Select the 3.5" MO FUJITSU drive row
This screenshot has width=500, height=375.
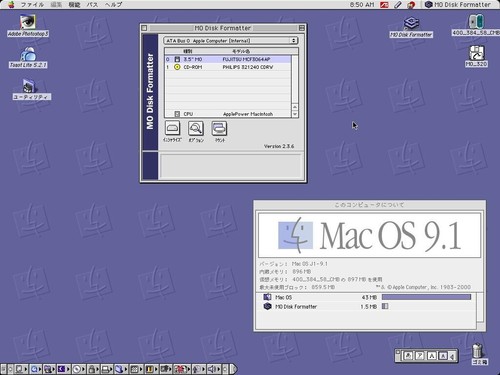228,59
